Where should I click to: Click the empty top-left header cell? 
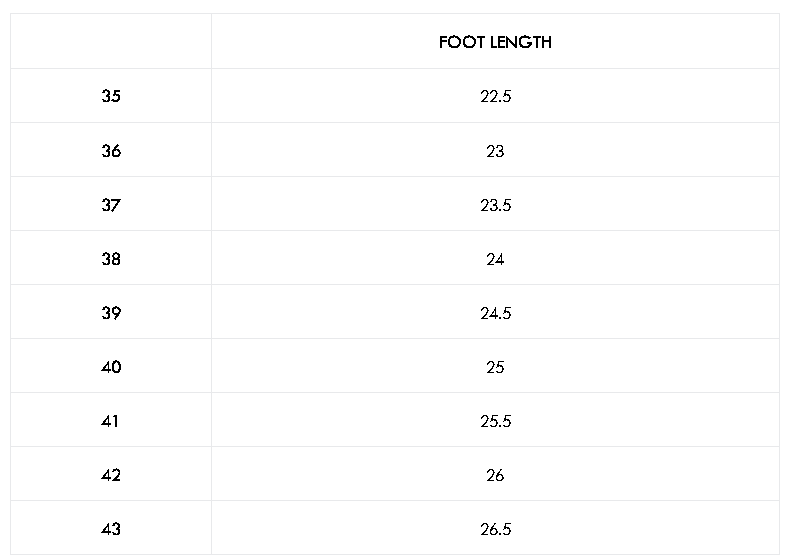click(x=111, y=41)
